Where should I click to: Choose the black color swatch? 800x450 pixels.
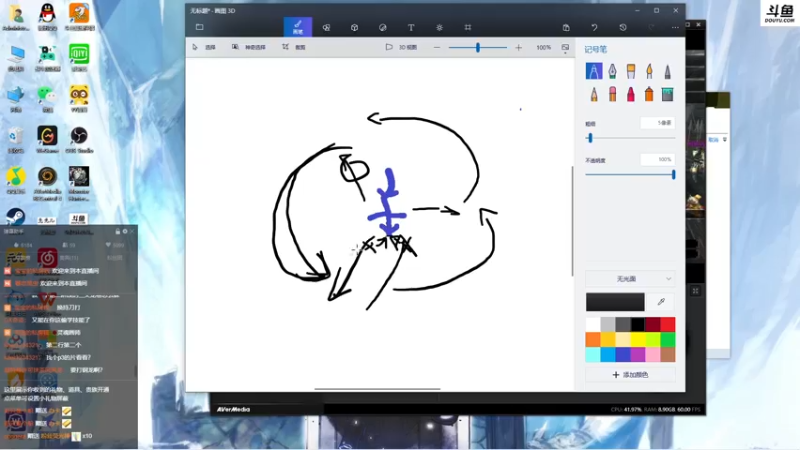pyautogui.click(x=638, y=324)
